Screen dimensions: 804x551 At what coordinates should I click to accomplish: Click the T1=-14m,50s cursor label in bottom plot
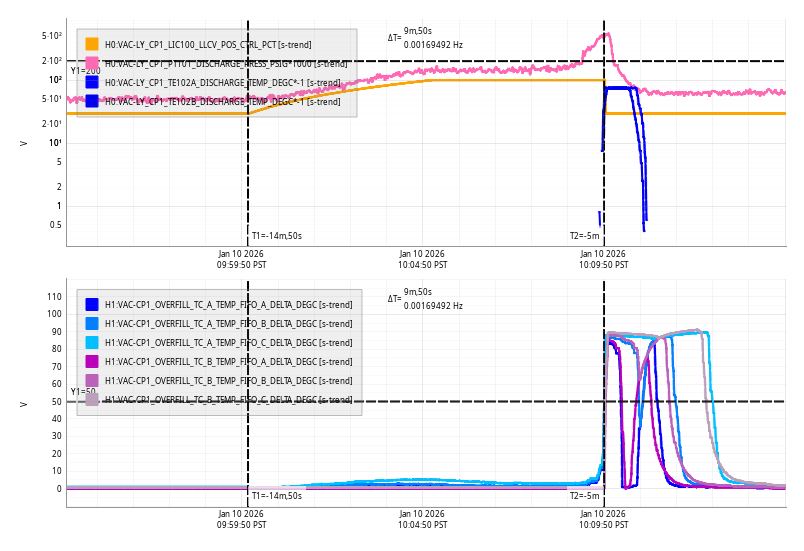[x=276, y=495]
